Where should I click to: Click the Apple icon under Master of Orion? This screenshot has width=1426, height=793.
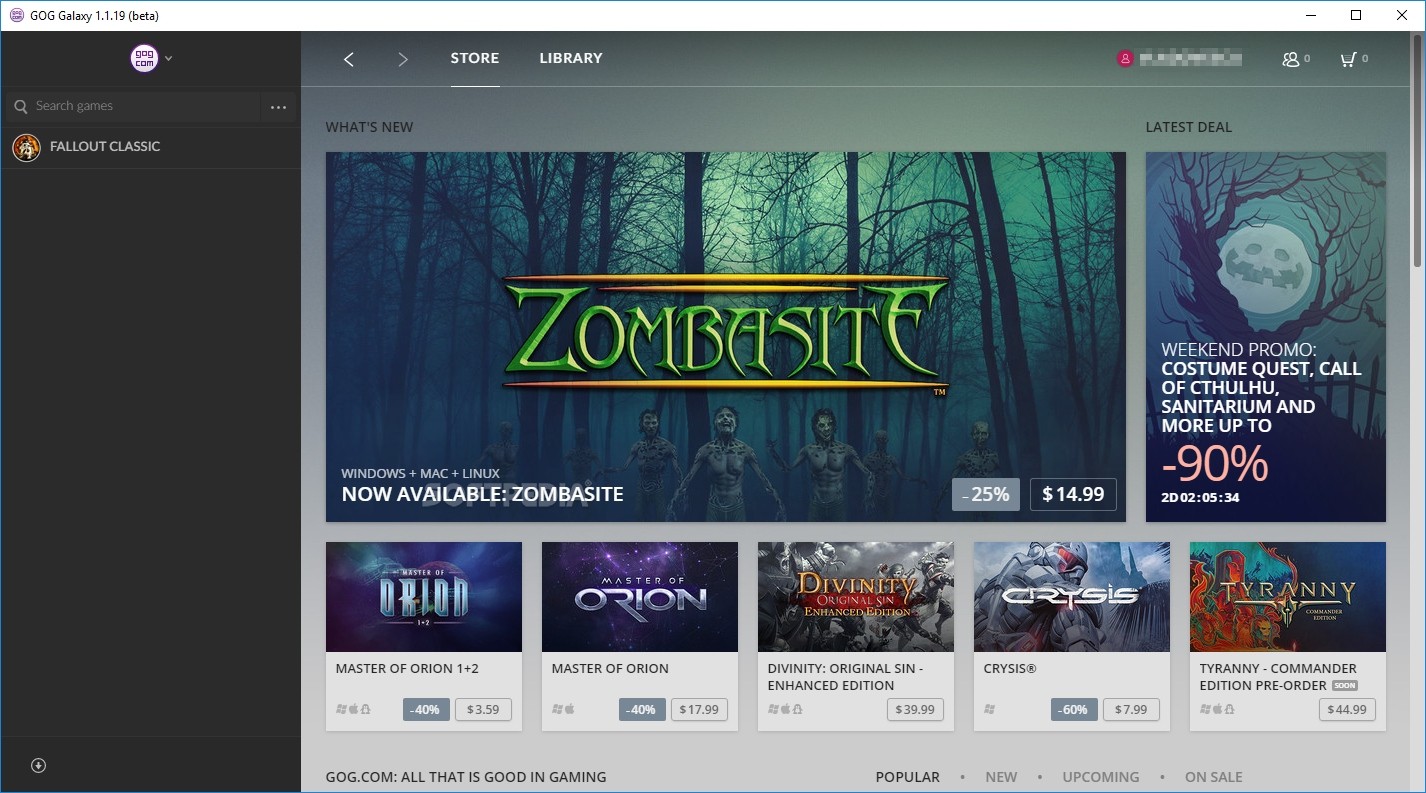(570, 709)
